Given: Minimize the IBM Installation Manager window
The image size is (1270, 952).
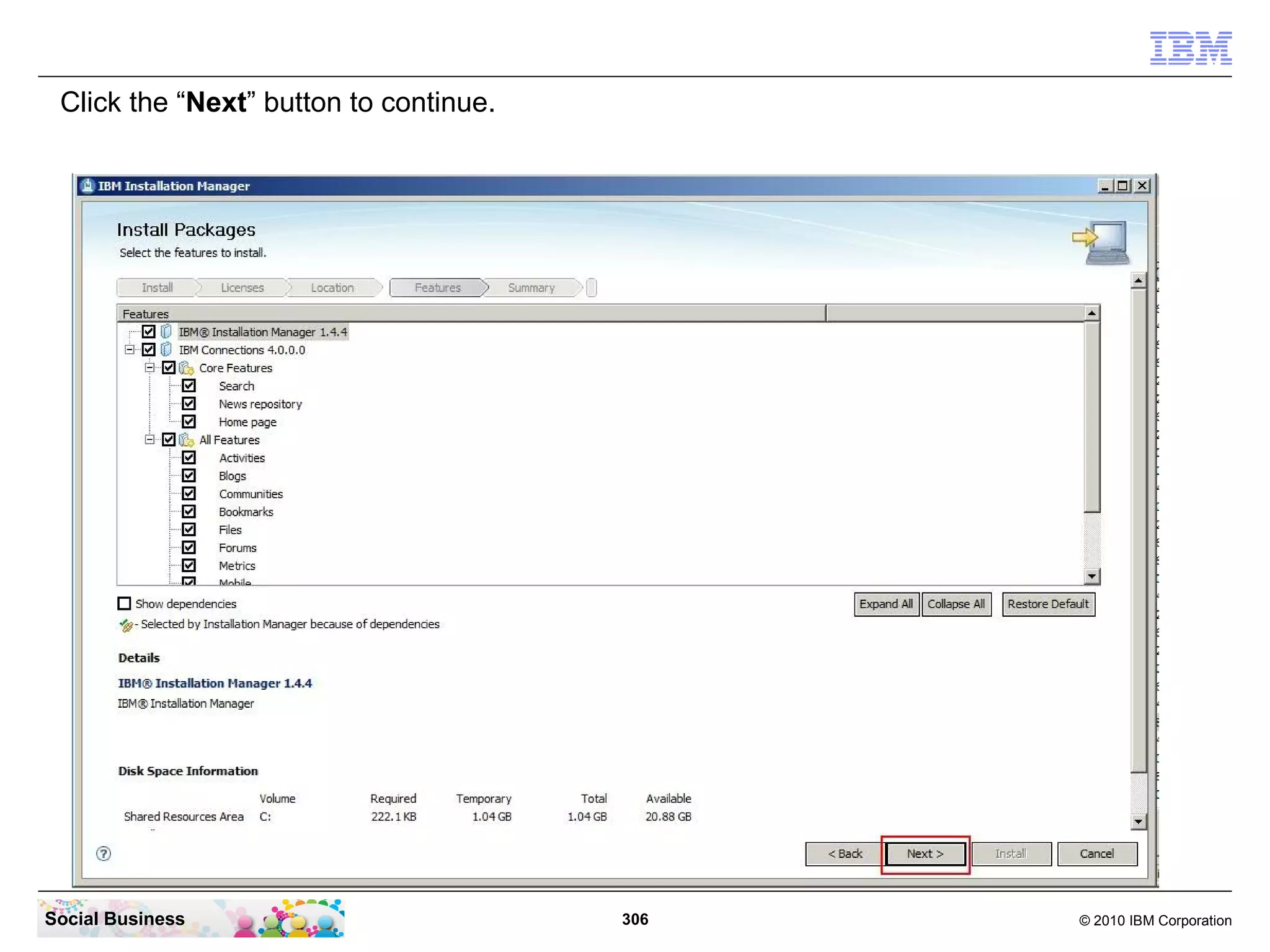Looking at the screenshot, I should [x=1105, y=186].
